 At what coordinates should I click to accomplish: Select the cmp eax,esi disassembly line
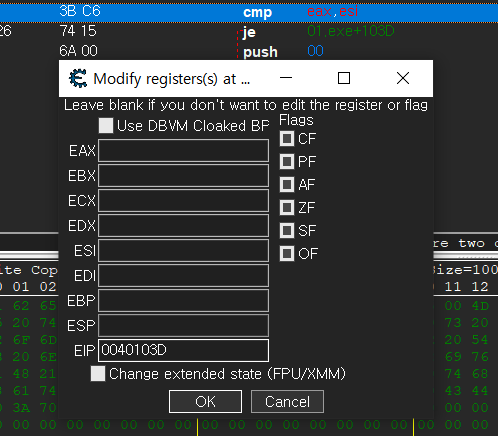(249, 12)
